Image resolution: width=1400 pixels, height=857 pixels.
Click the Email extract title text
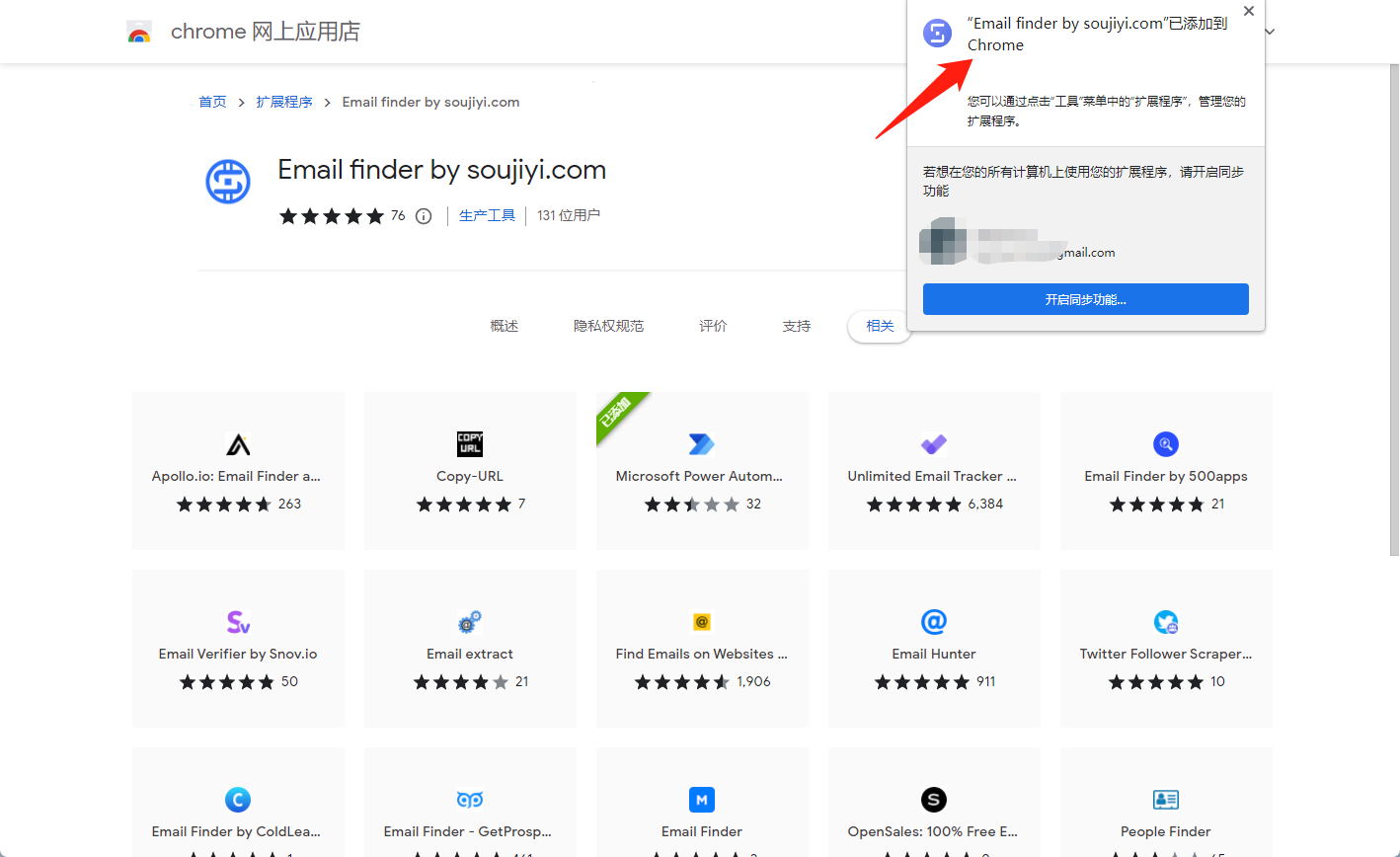click(x=470, y=654)
